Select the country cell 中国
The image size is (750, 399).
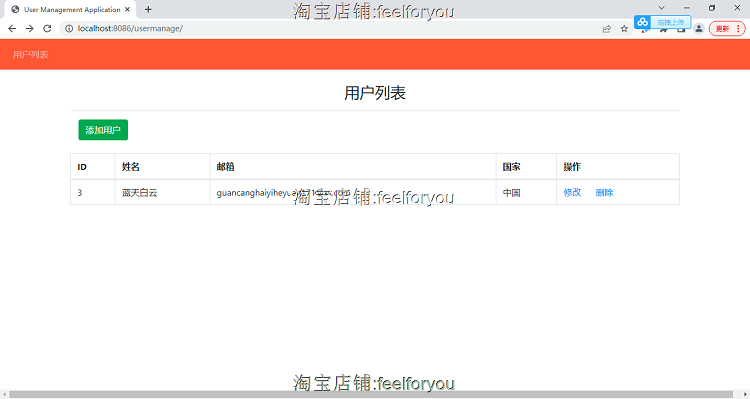[526, 192]
